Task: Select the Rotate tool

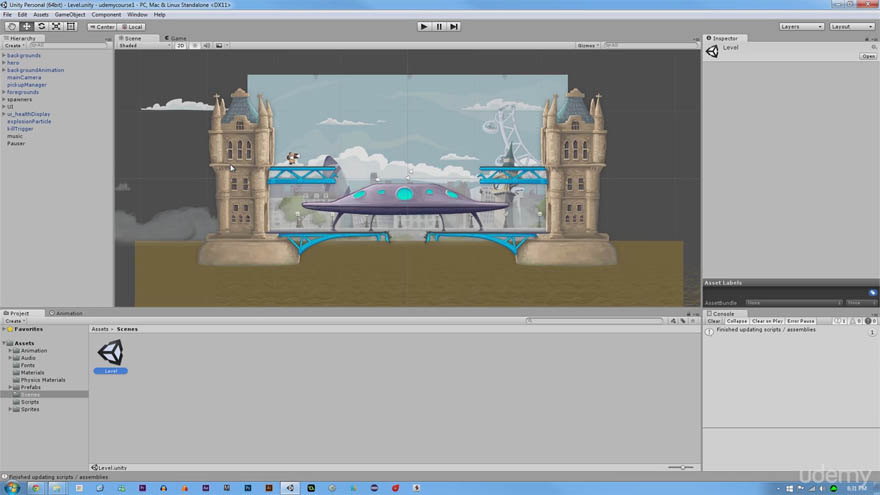Action: [x=41, y=26]
